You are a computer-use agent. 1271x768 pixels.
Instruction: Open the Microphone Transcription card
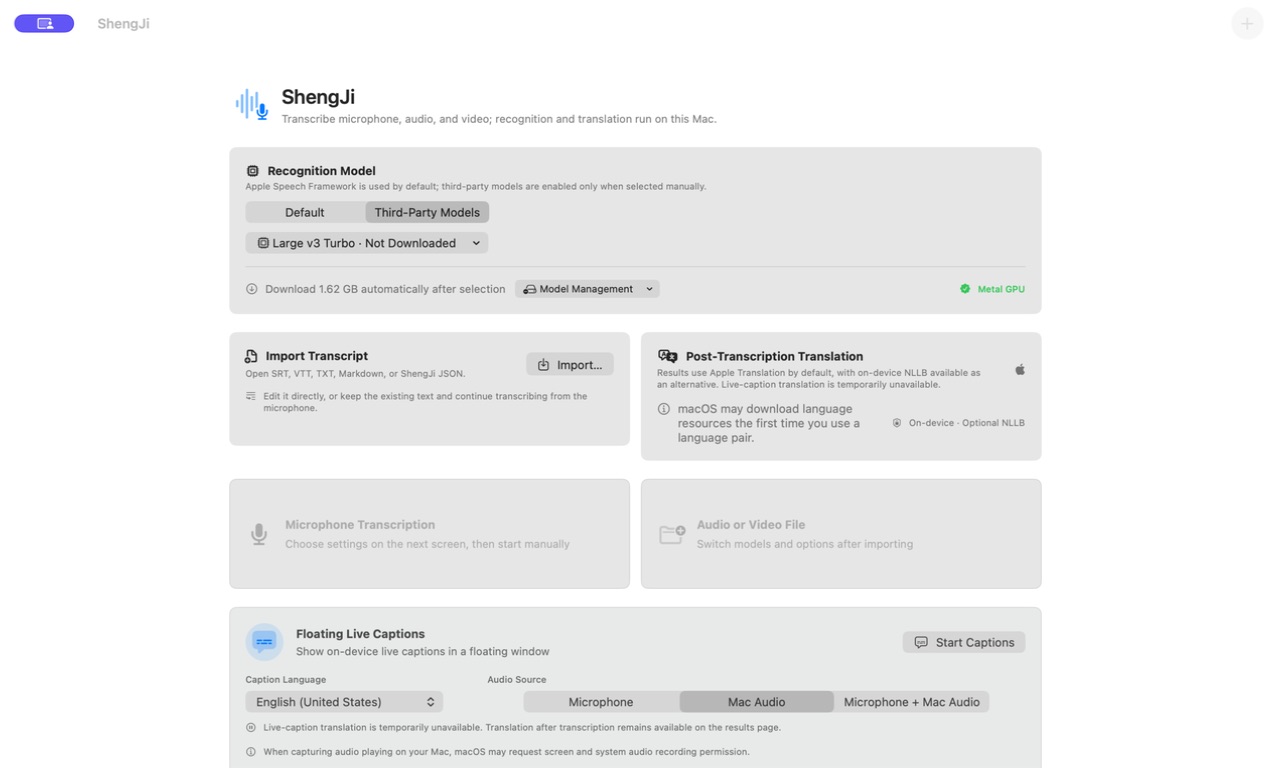pyautogui.click(x=429, y=534)
